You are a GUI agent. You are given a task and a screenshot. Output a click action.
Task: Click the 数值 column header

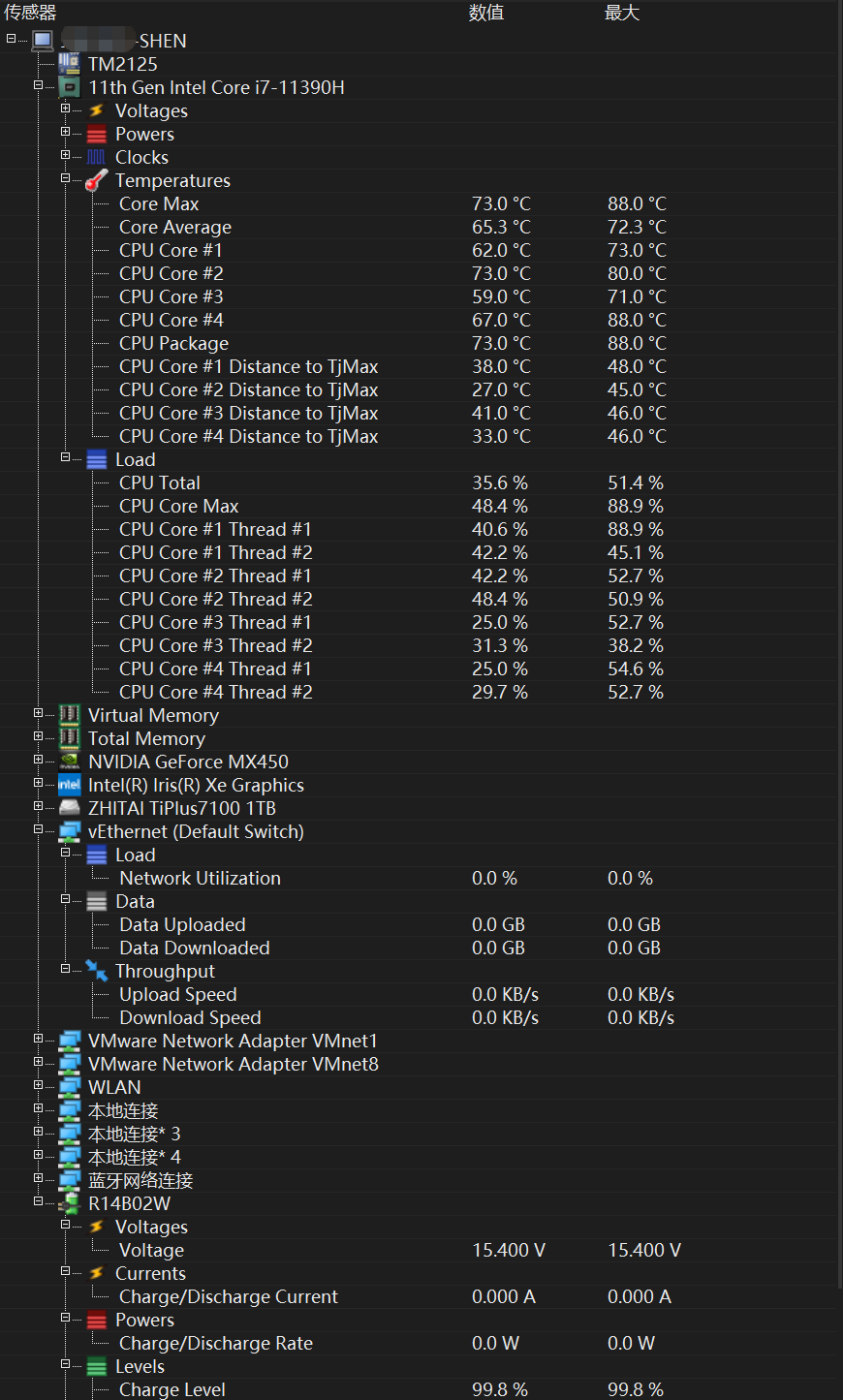click(x=485, y=13)
